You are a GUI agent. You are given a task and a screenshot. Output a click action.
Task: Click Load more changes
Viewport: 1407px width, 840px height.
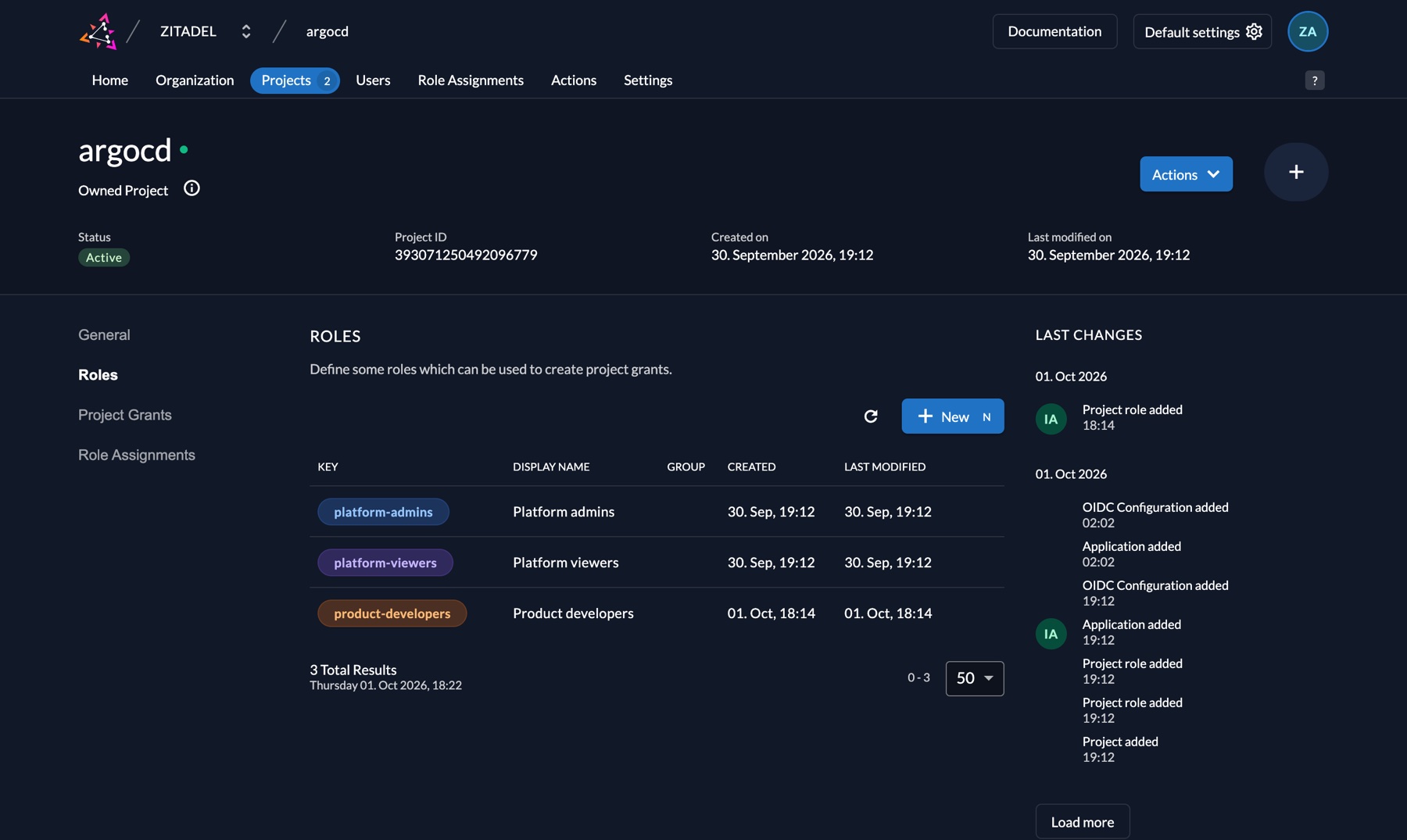(x=1083, y=822)
